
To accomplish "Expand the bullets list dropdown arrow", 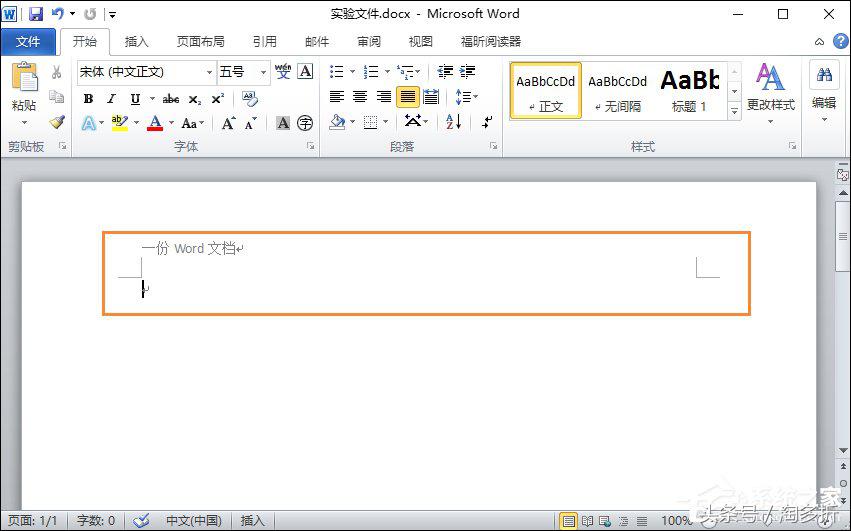I will pyautogui.click(x=352, y=72).
